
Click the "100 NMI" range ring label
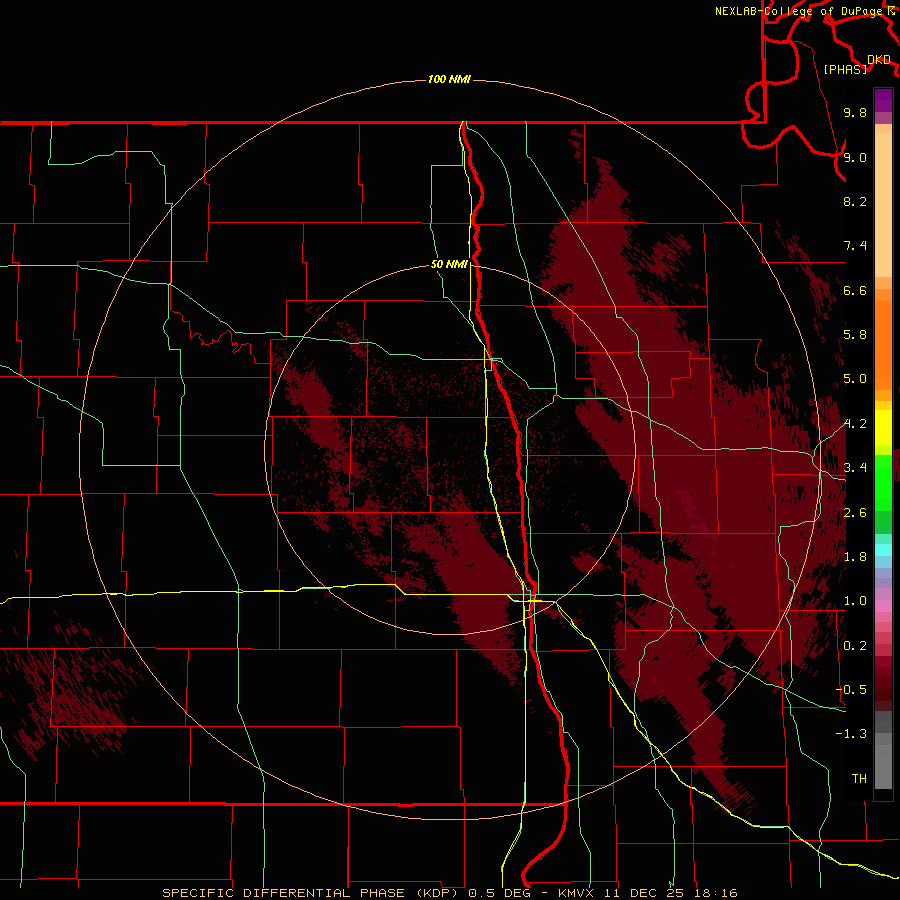pyautogui.click(x=449, y=79)
